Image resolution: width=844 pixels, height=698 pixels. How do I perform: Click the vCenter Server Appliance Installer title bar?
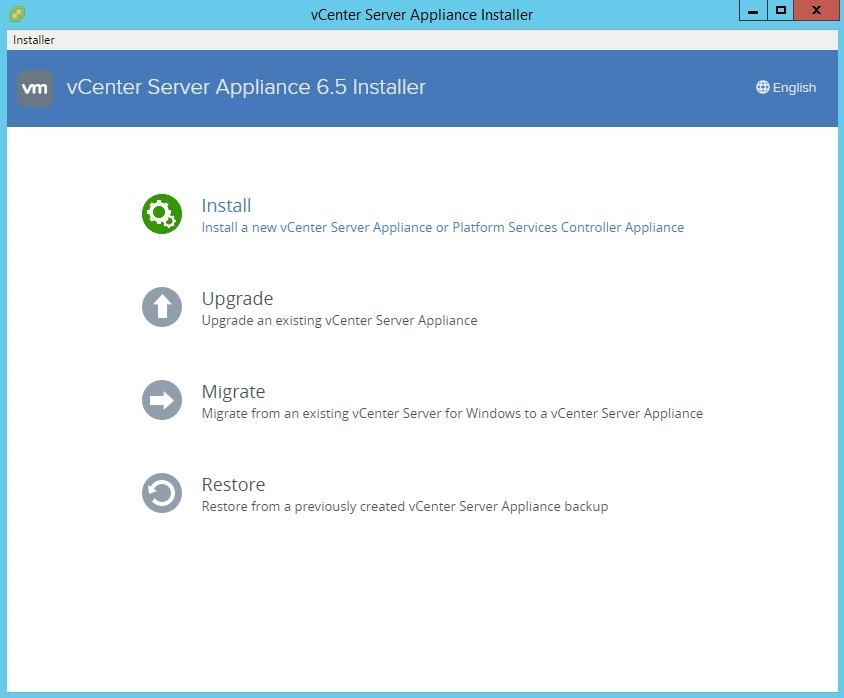(x=422, y=14)
